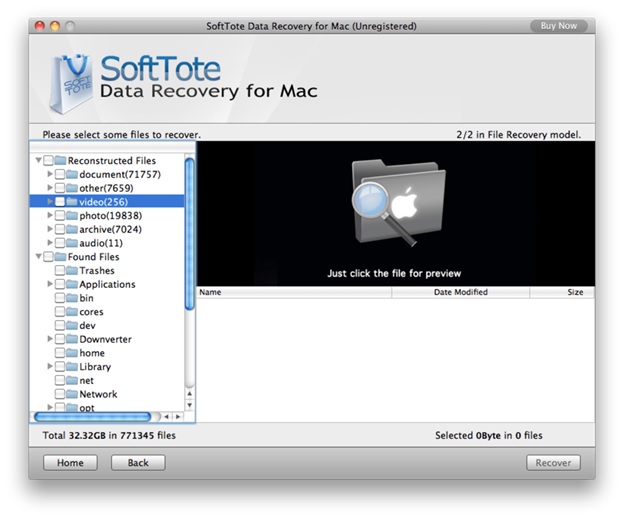The height and width of the screenshot is (519, 624).
Task: Click the Network folder icon
Action: [72, 394]
